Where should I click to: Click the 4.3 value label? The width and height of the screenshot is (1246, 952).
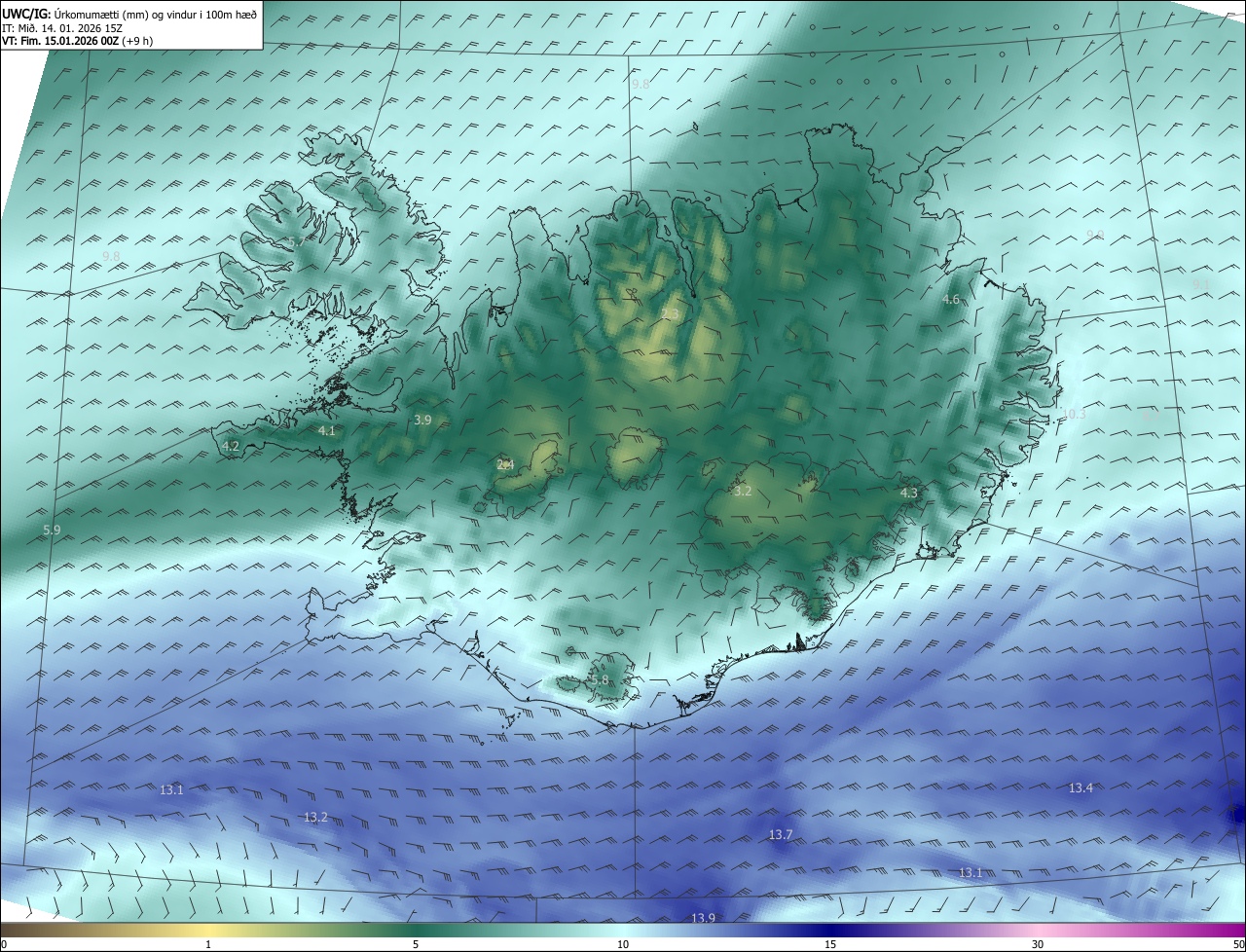[909, 493]
